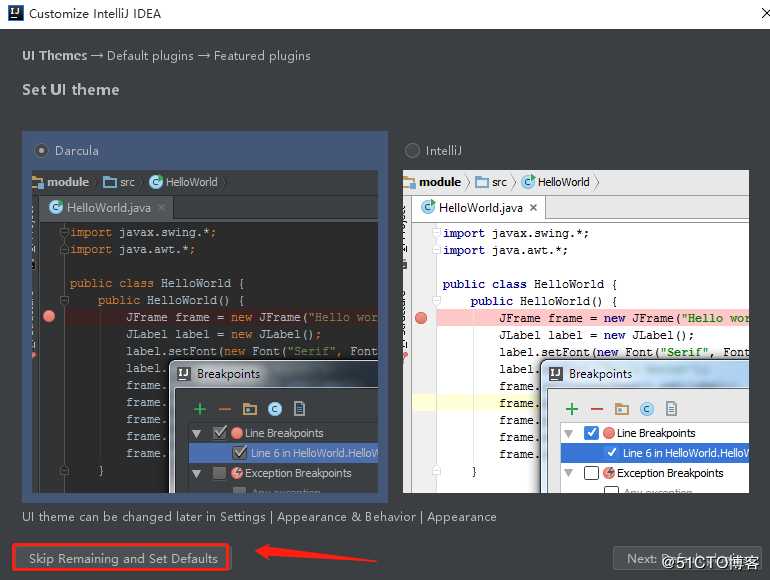Click the group-by-folder icon in IntelliJ Breakpoints

622,409
